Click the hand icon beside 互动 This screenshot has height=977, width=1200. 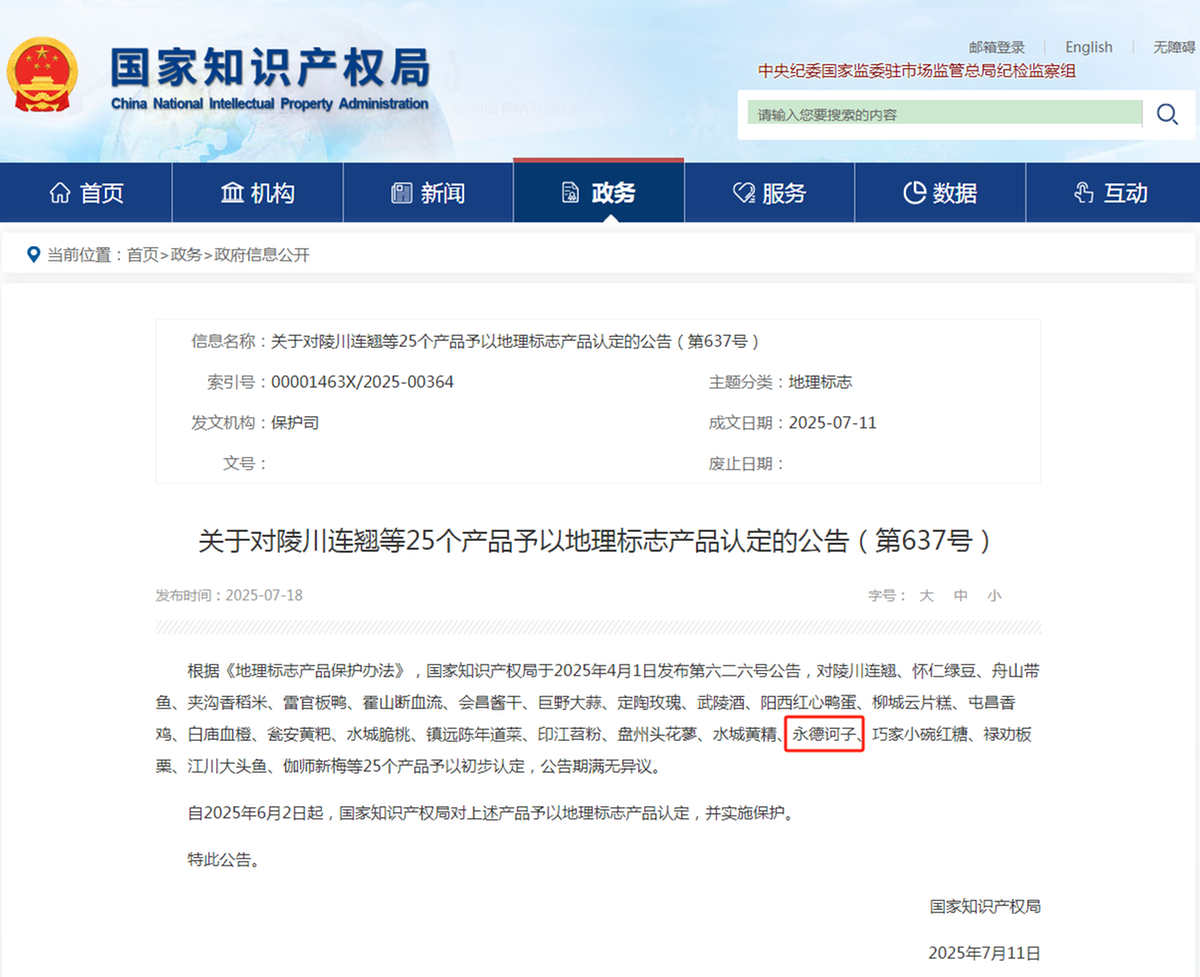tap(1084, 193)
